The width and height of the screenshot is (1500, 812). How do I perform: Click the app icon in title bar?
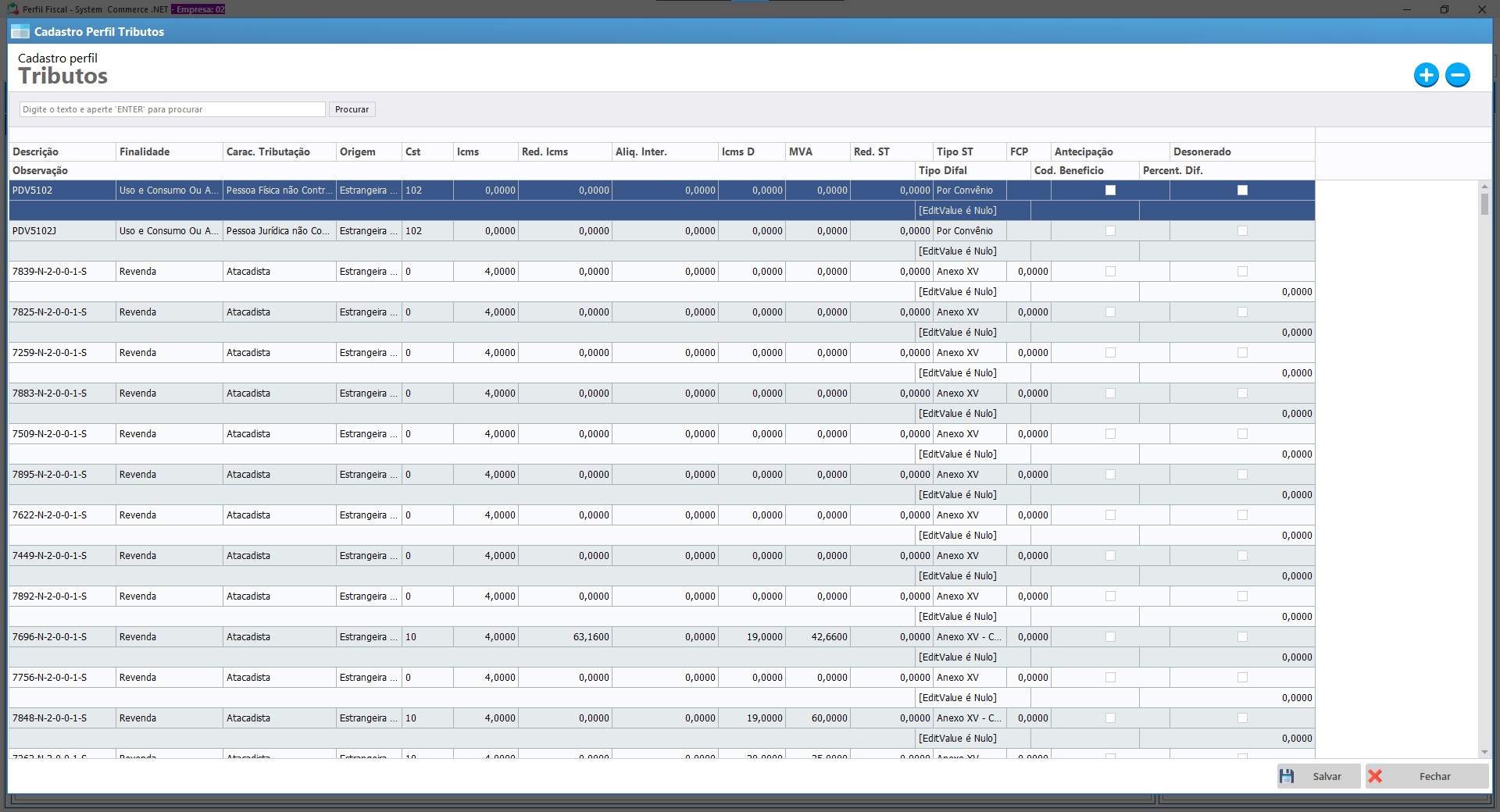pyautogui.click(x=12, y=9)
